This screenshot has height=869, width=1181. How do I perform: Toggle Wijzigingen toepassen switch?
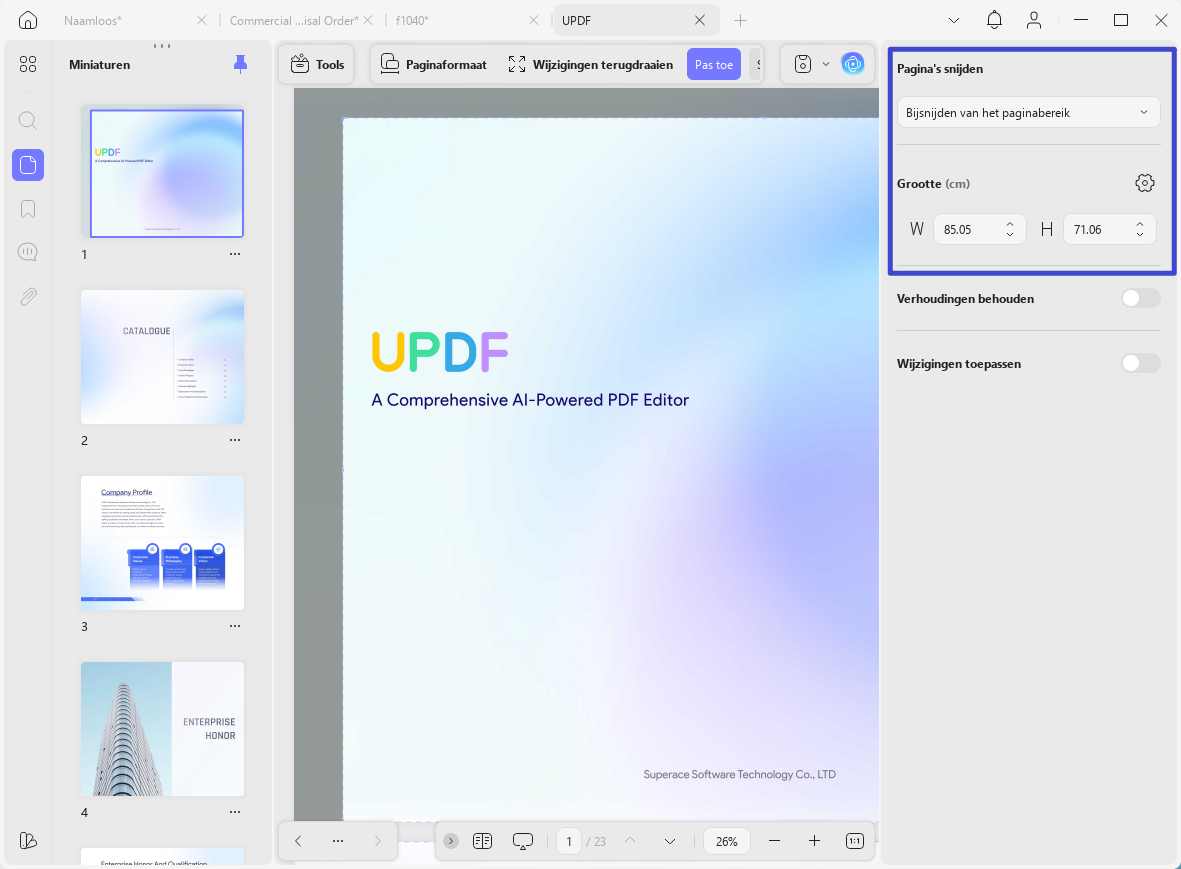[x=1140, y=364]
